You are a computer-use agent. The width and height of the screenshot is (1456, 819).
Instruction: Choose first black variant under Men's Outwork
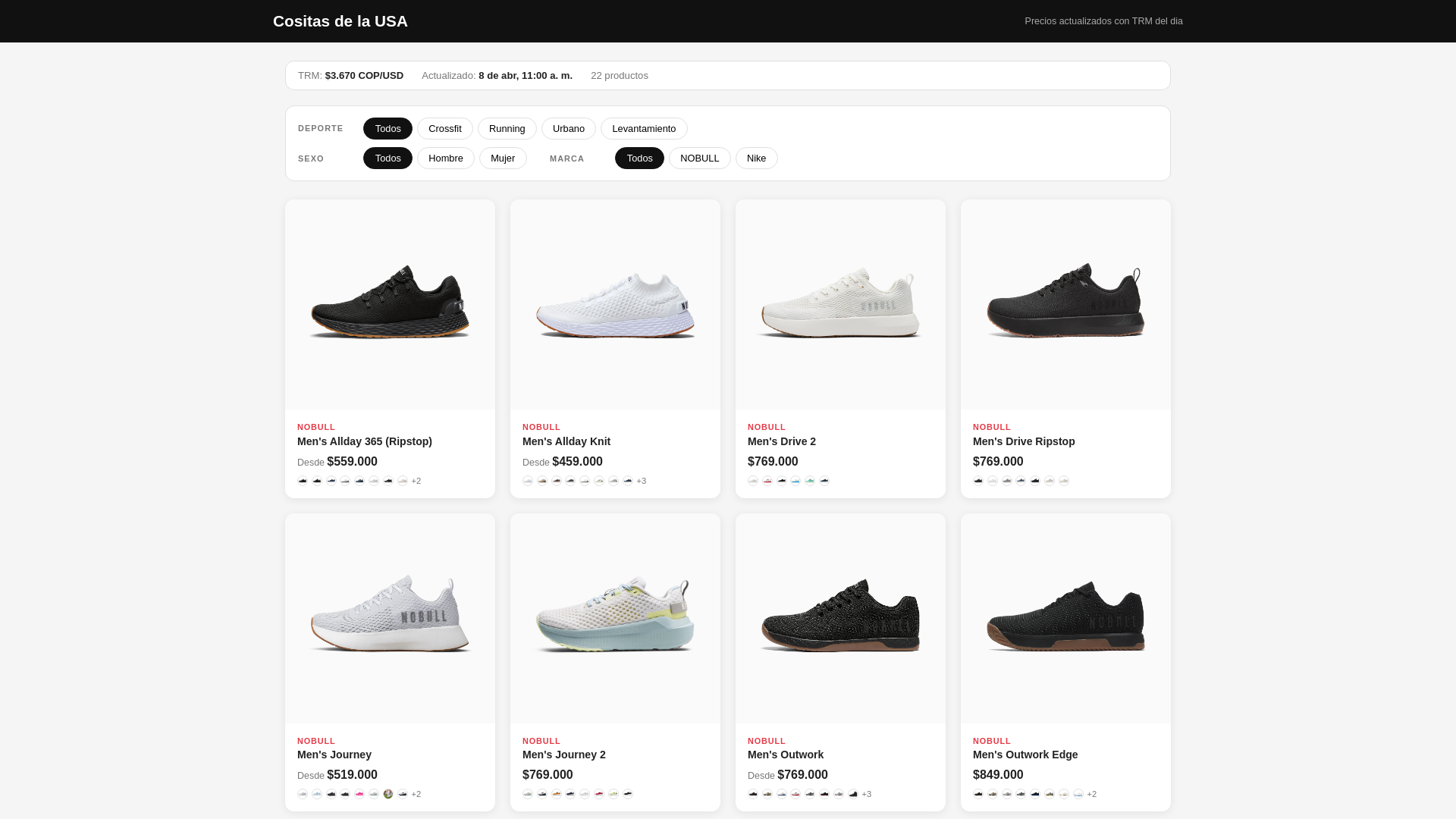(753, 794)
